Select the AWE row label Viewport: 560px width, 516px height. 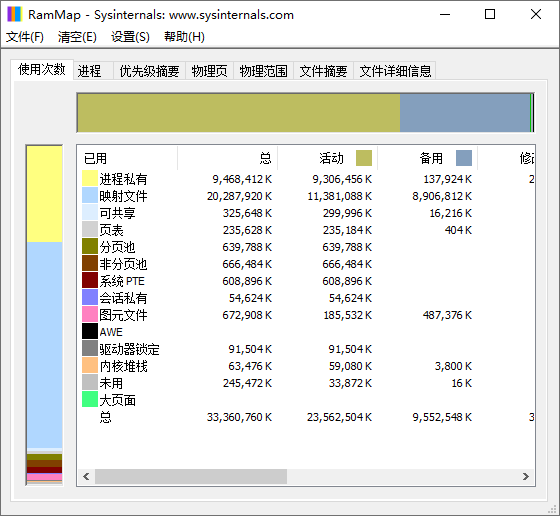pos(111,332)
